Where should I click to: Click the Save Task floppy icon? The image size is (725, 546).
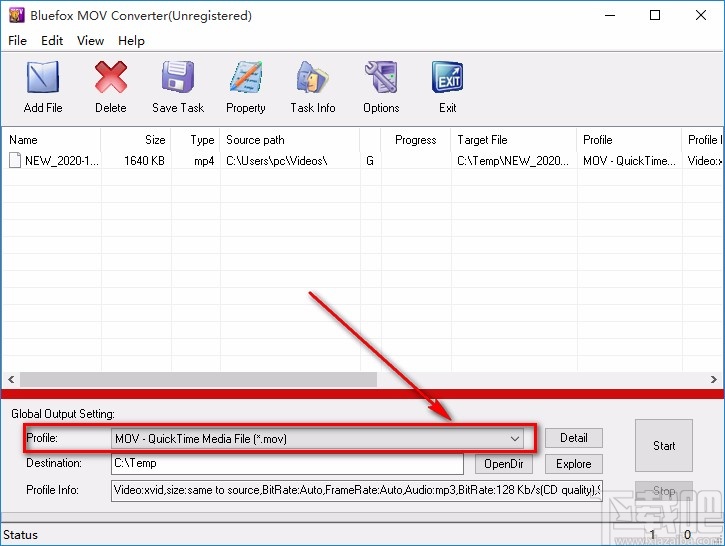pyautogui.click(x=178, y=77)
